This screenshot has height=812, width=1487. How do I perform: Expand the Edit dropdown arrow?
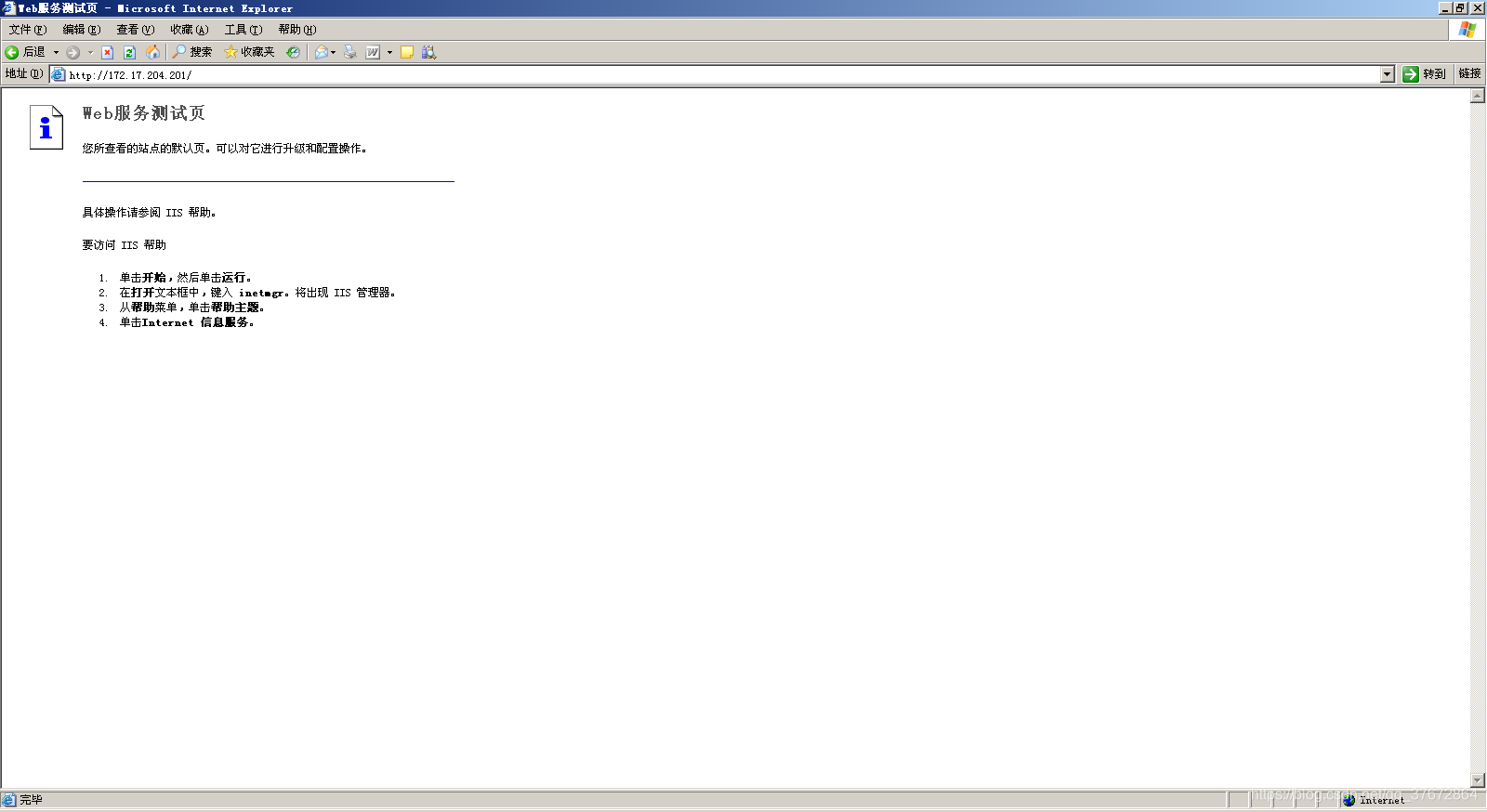point(389,52)
